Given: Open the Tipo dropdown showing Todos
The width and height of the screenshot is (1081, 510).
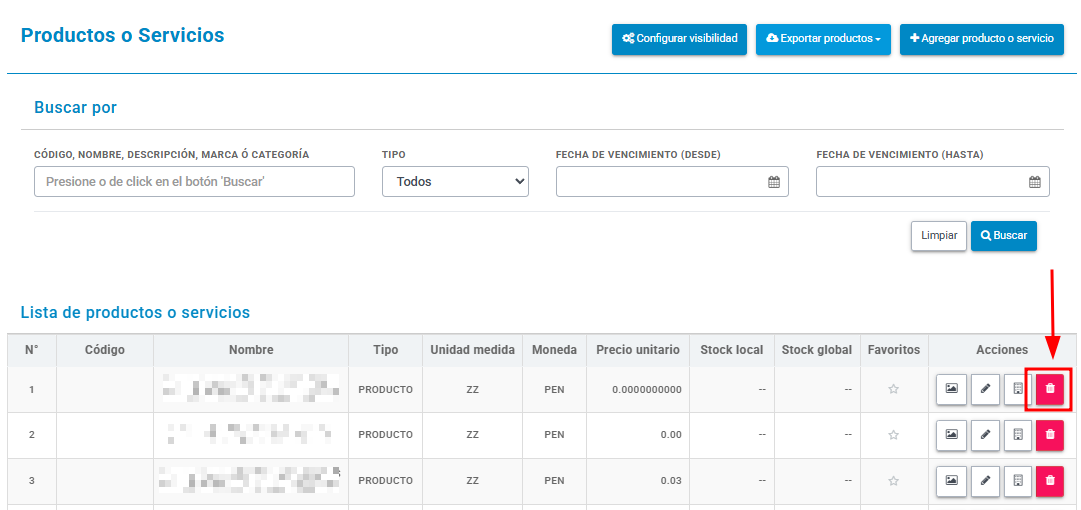Looking at the screenshot, I should coord(455,181).
